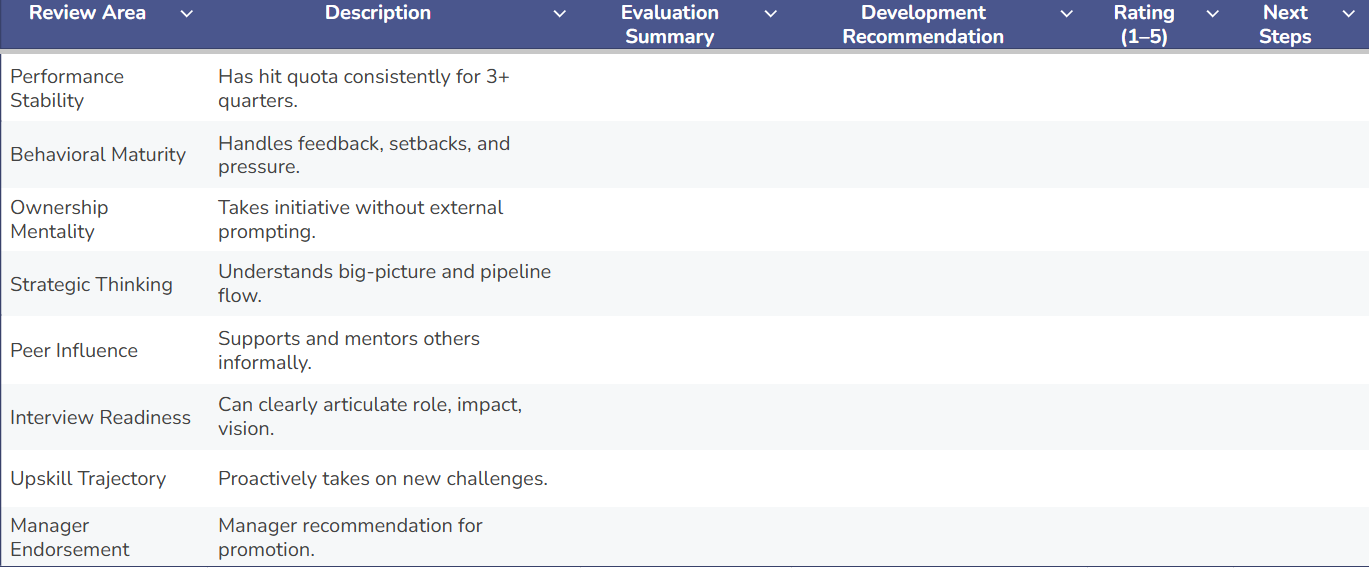This screenshot has width=1369, height=568.
Task: Select the Behavioral Maturity cell
Action: (104, 154)
